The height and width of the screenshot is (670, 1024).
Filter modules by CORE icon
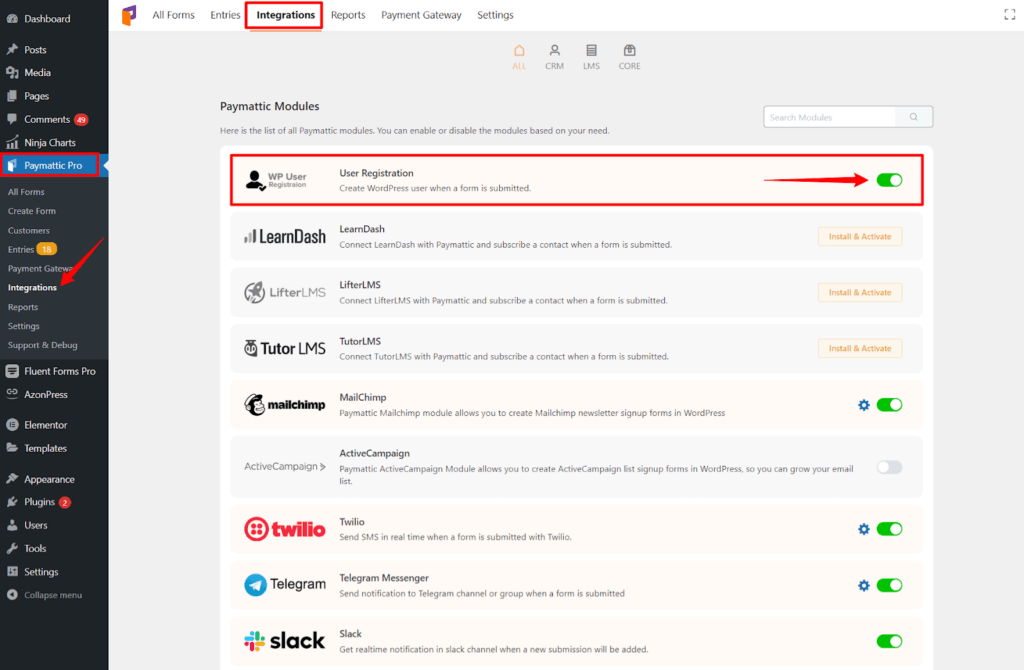coord(630,50)
